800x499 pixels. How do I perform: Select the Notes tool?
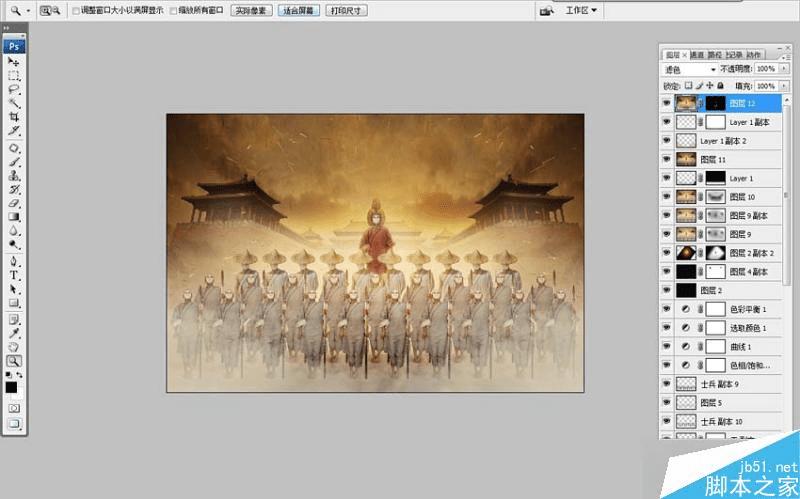(x=14, y=320)
